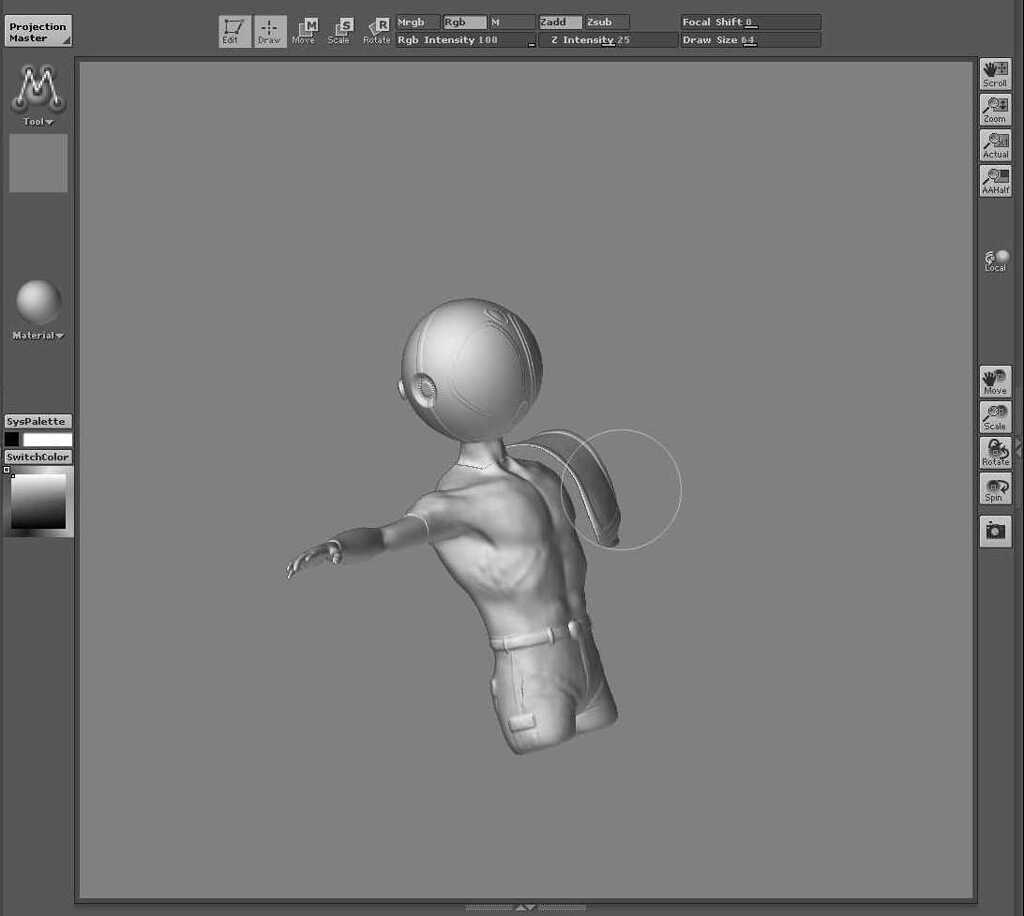
Task: Click the AAHalf antialiased view icon
Action: [995, 180]
